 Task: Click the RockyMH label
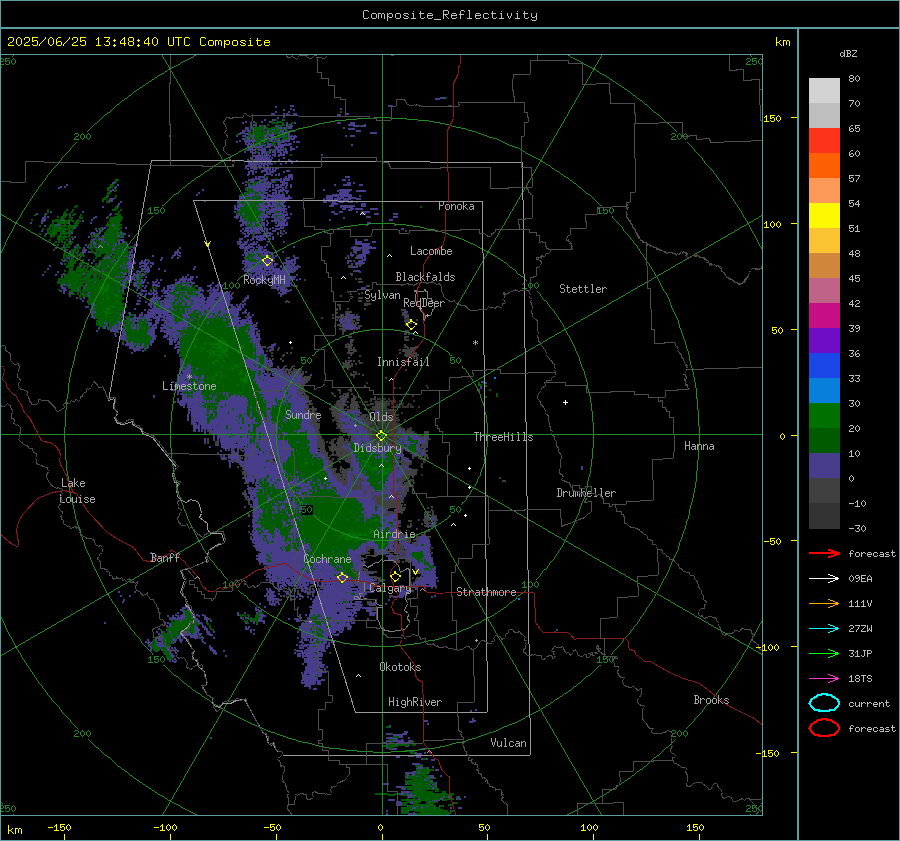264,280
